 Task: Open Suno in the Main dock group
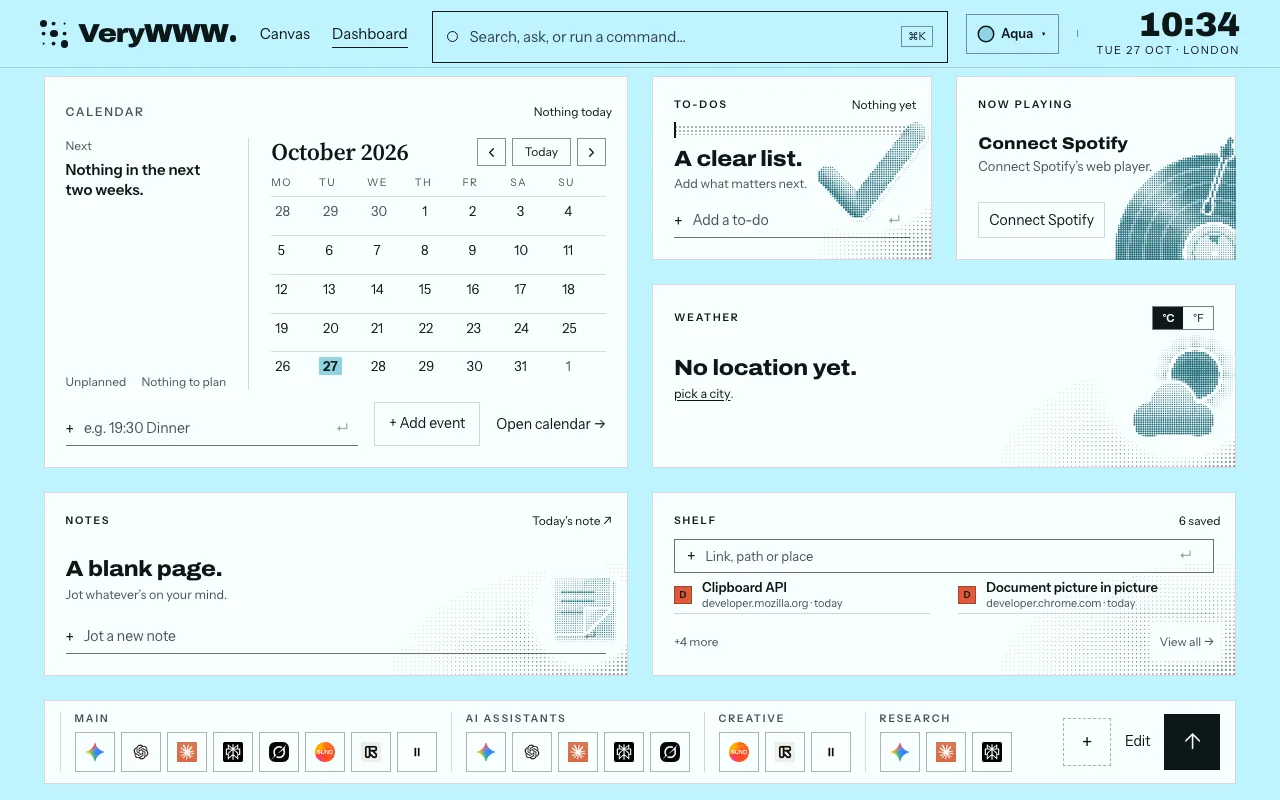click(325, 752)
